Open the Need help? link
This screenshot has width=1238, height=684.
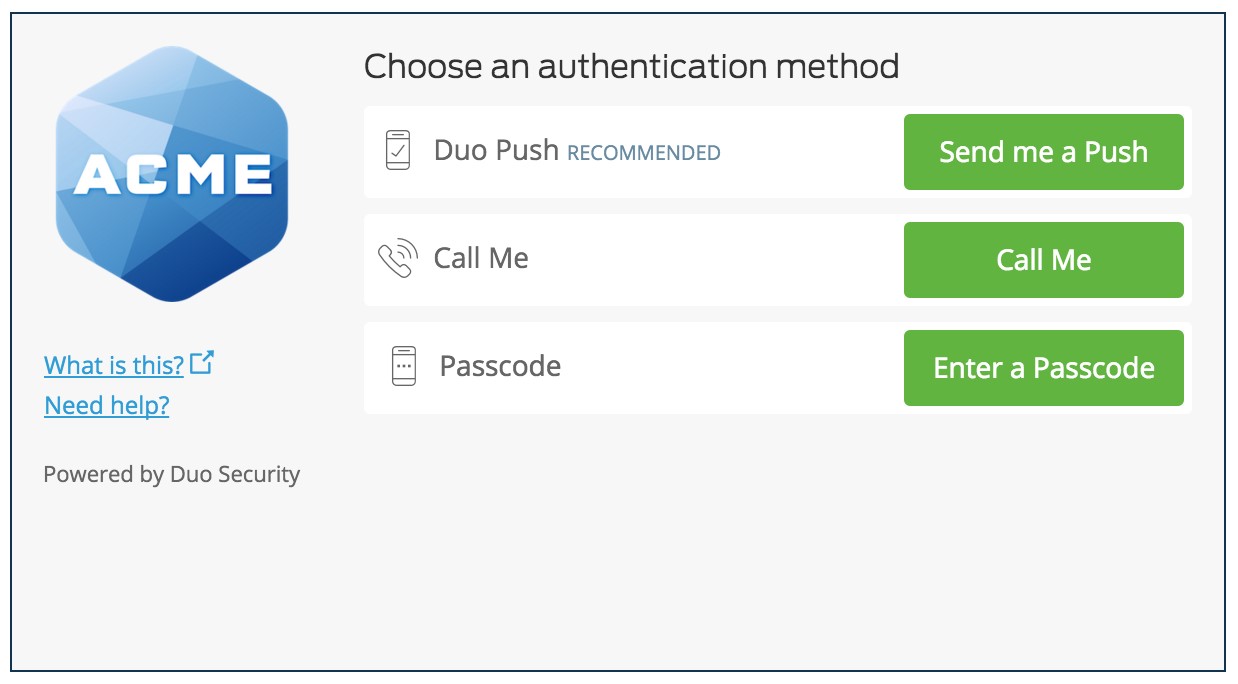pyautogui.click(x=107, y=405)
